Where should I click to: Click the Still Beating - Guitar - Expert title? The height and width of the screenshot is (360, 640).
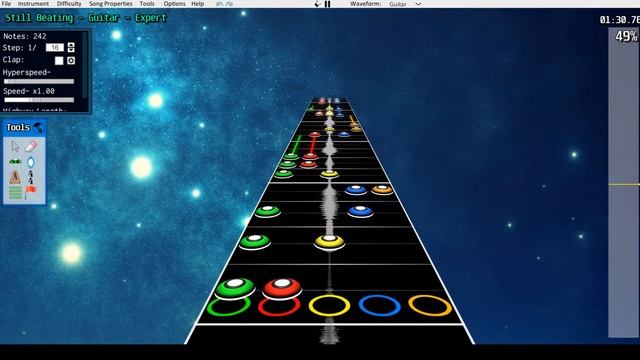point(86,18)
